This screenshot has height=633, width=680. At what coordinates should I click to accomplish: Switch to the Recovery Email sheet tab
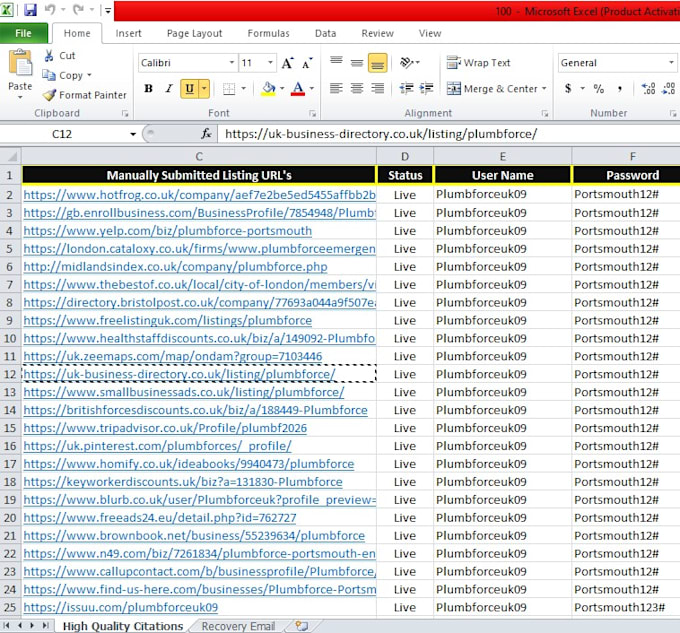click(238, 626)
